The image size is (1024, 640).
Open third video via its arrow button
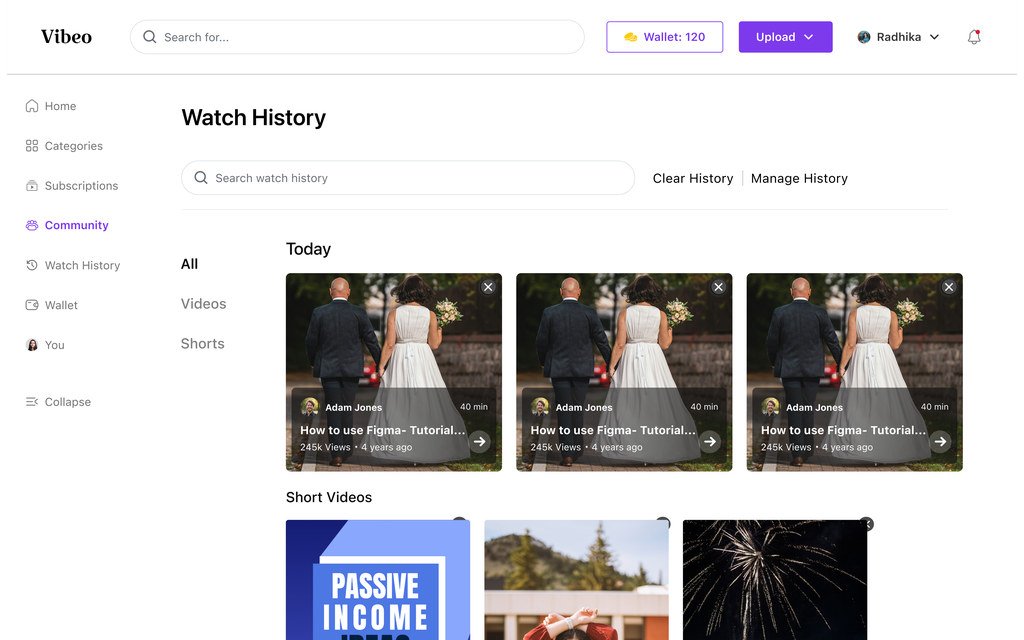940,441
